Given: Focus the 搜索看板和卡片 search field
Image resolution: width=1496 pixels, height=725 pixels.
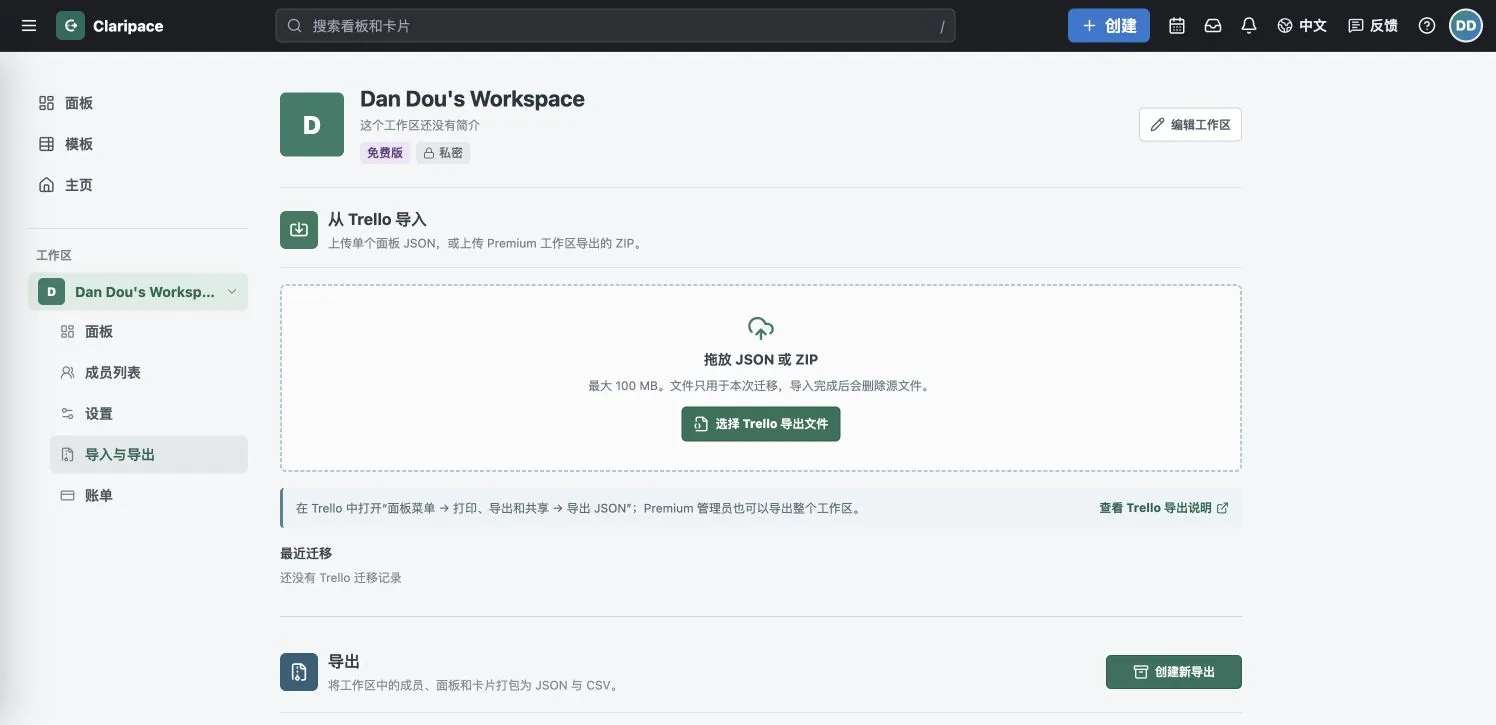Looking at the screenshot, I should pyautogui.click(x=615, y=26).
